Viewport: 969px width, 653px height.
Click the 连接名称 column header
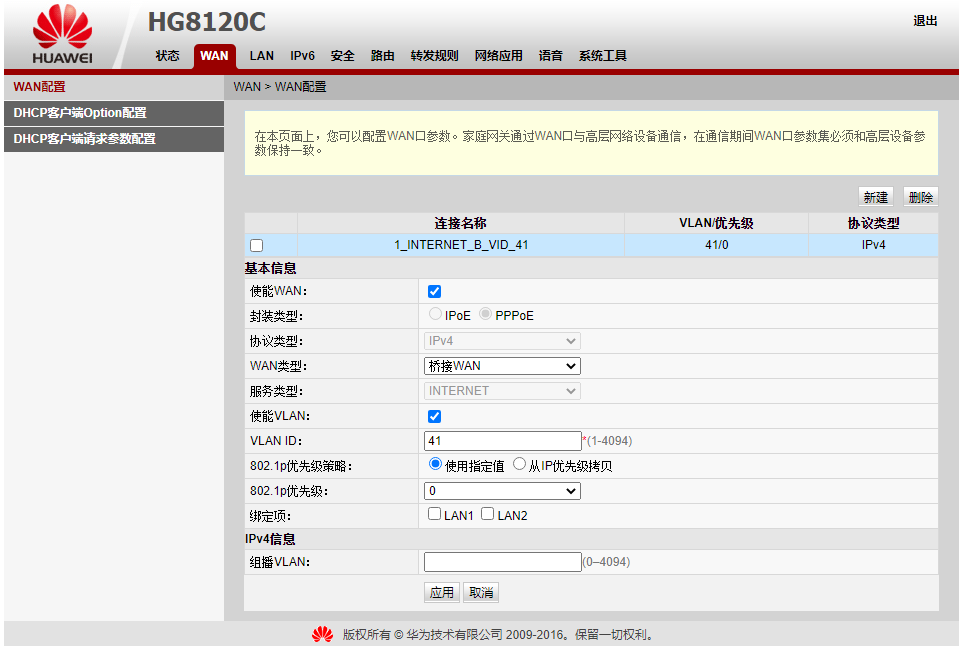(x=460, y=223)
